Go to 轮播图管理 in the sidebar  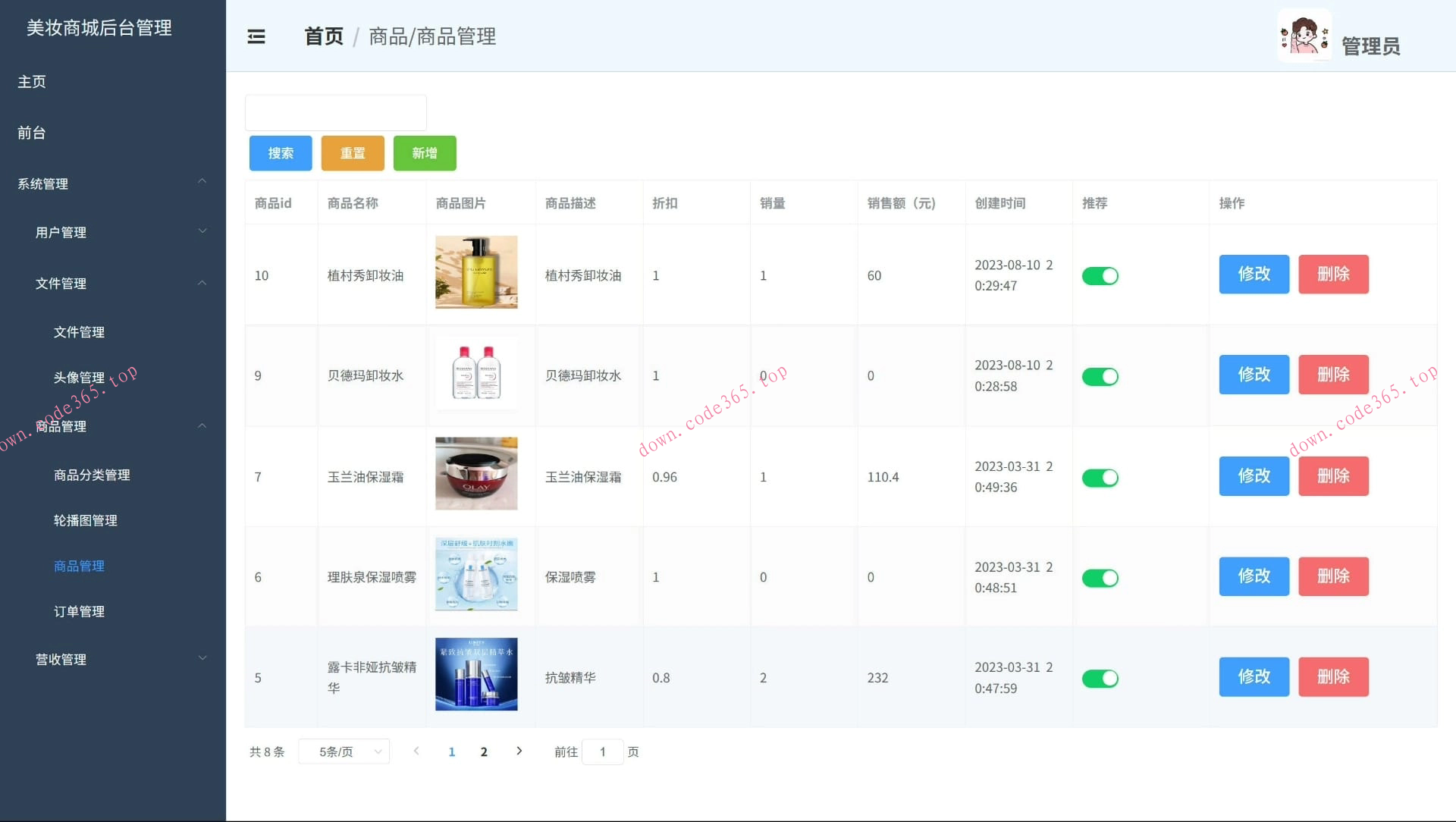(x=85, y=520)
